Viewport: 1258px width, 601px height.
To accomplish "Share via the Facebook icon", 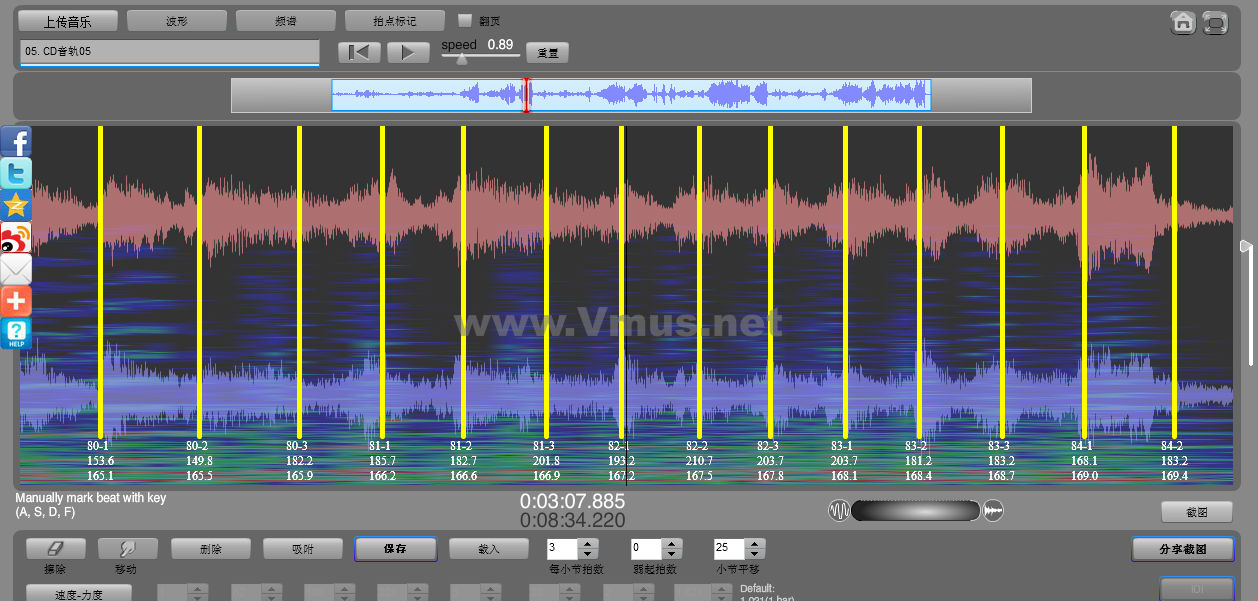I will (x=16, y=141).
